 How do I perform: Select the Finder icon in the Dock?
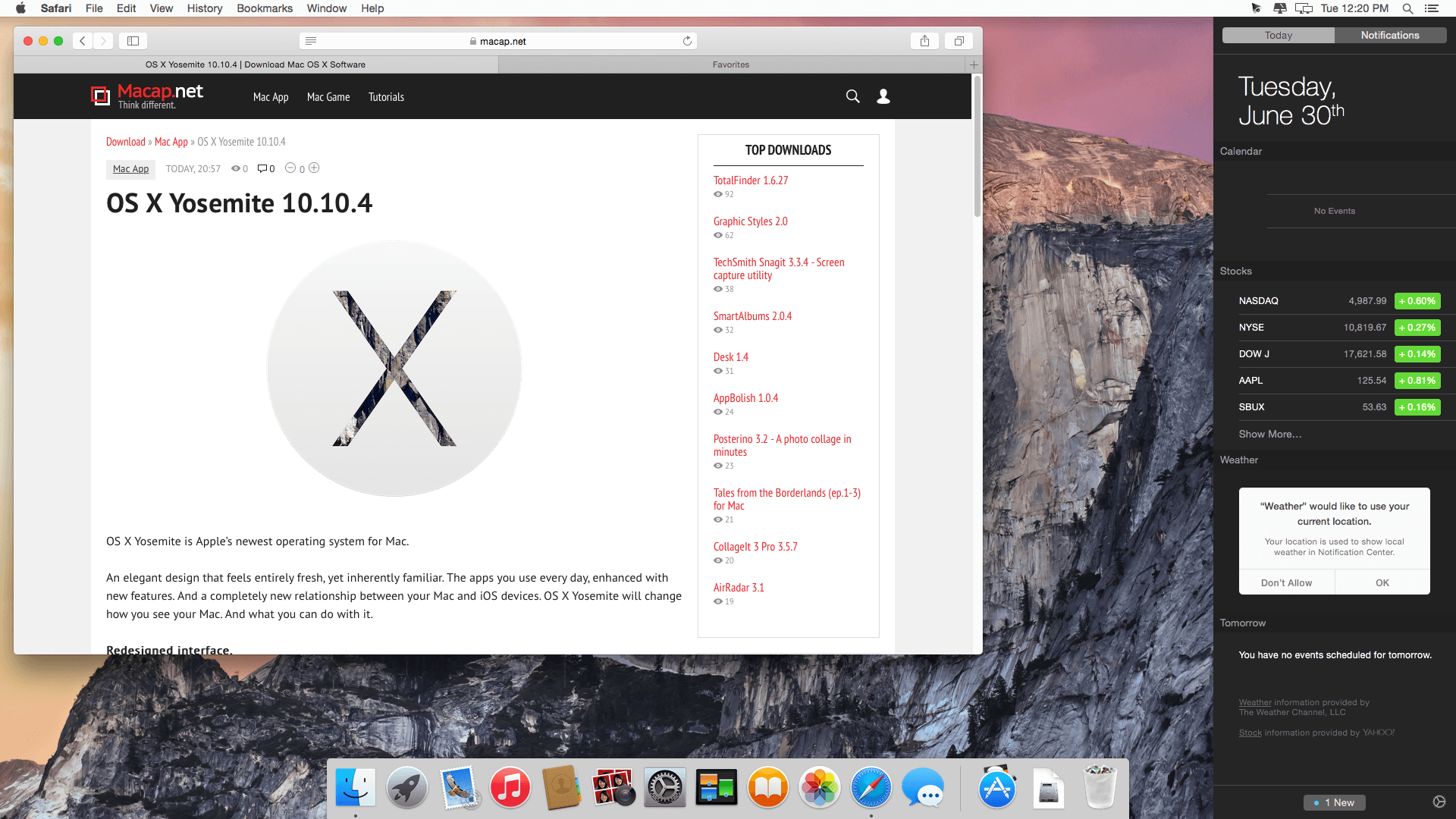[x=356, y=788]
